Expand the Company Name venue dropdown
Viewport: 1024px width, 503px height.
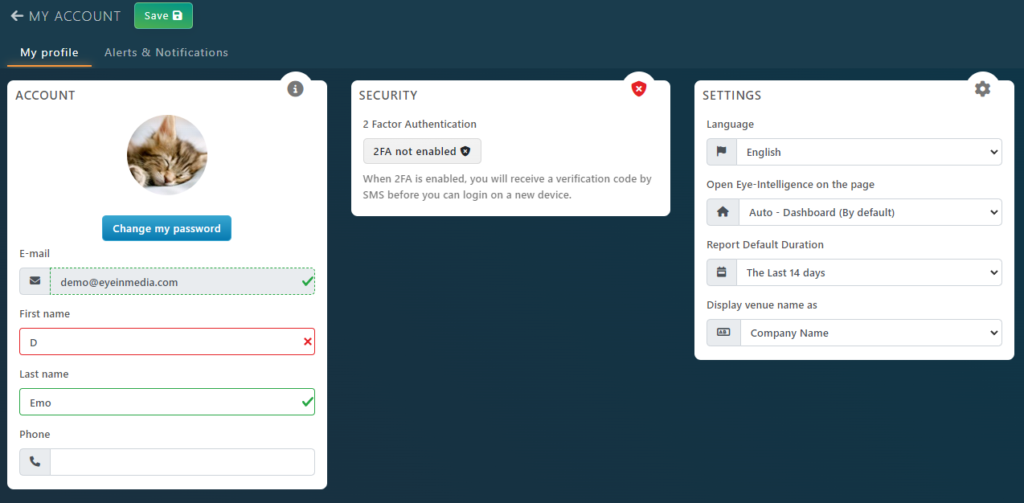pos(871,333)
